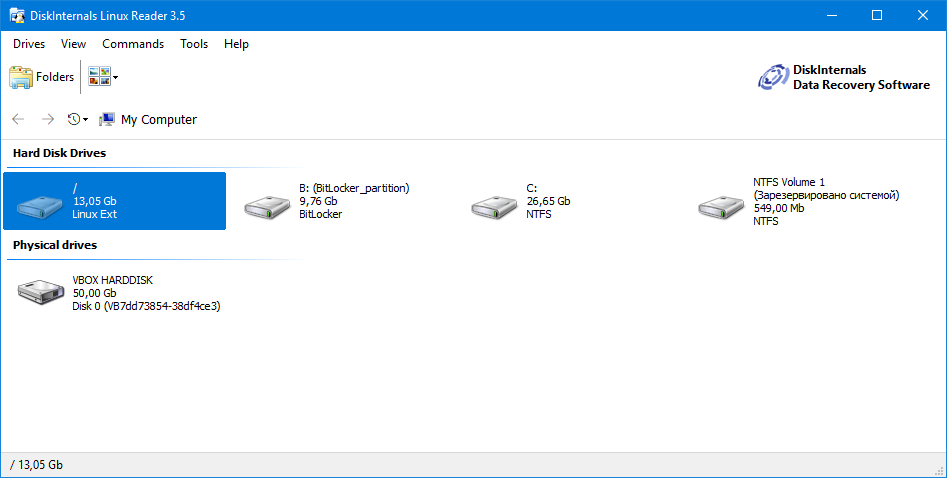Viewport: 947px width, 478px height.
Task: Click the 'Linux Ext' filesystem label
Action: pos(95,214)
